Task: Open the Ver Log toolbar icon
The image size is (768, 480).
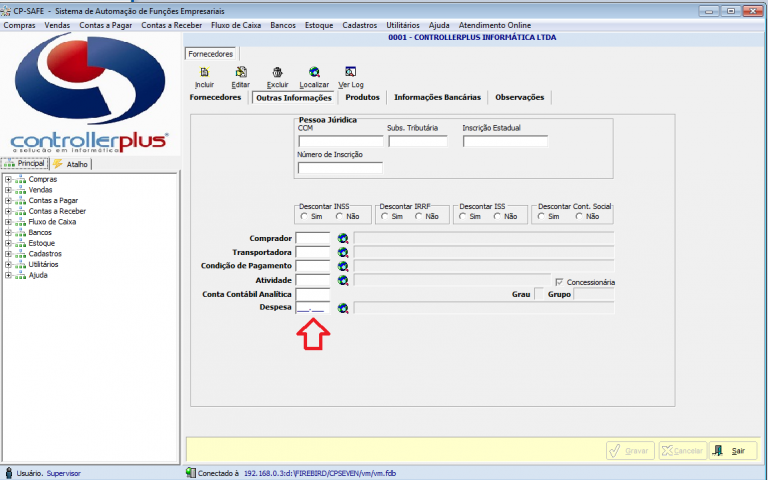Action: tap(351, 72)
